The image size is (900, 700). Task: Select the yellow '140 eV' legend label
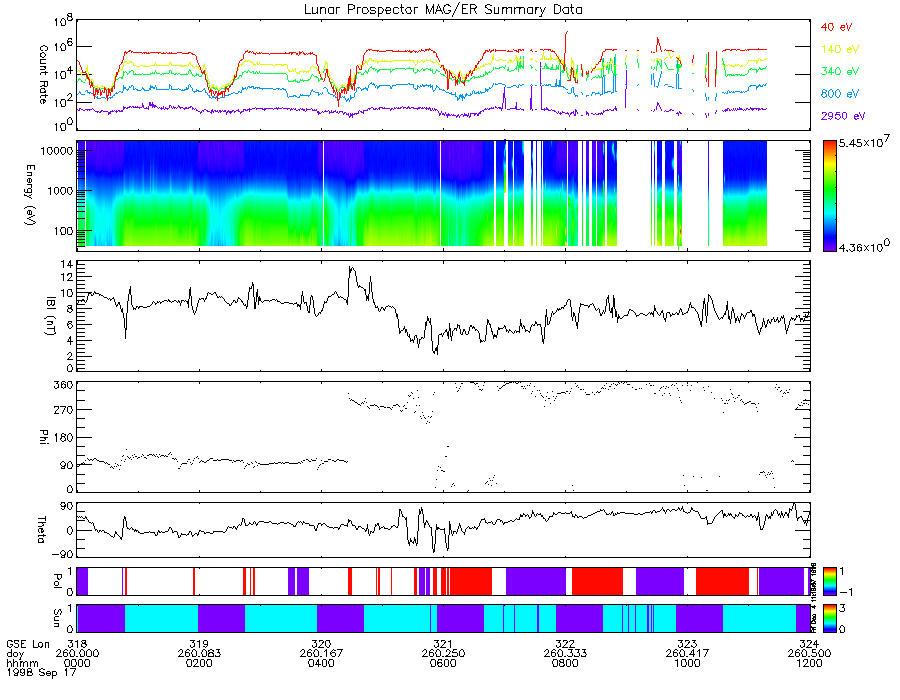click(840, 49)
